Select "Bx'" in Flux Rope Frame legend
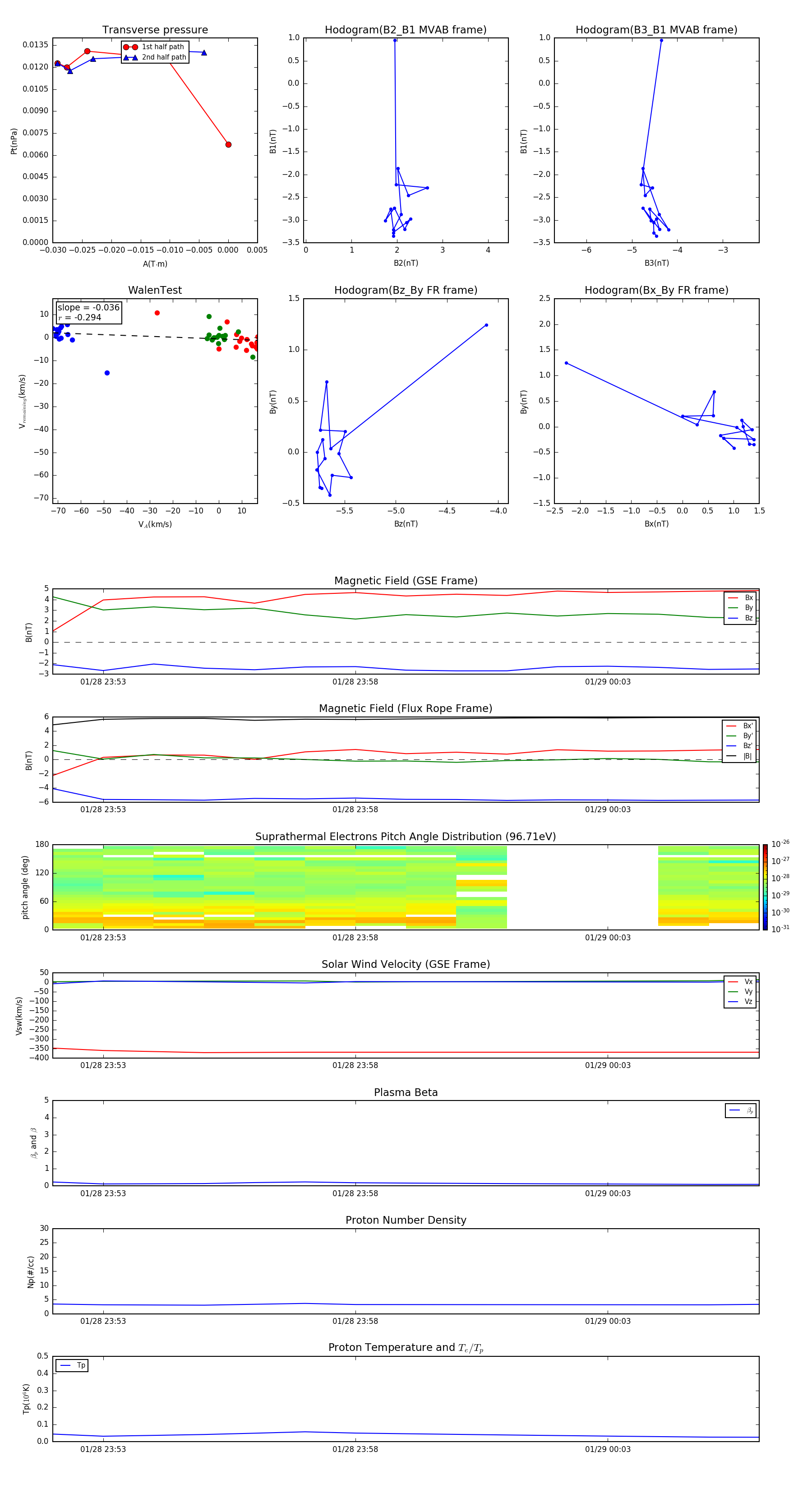 pyautogui.click(x=739, y=726)
